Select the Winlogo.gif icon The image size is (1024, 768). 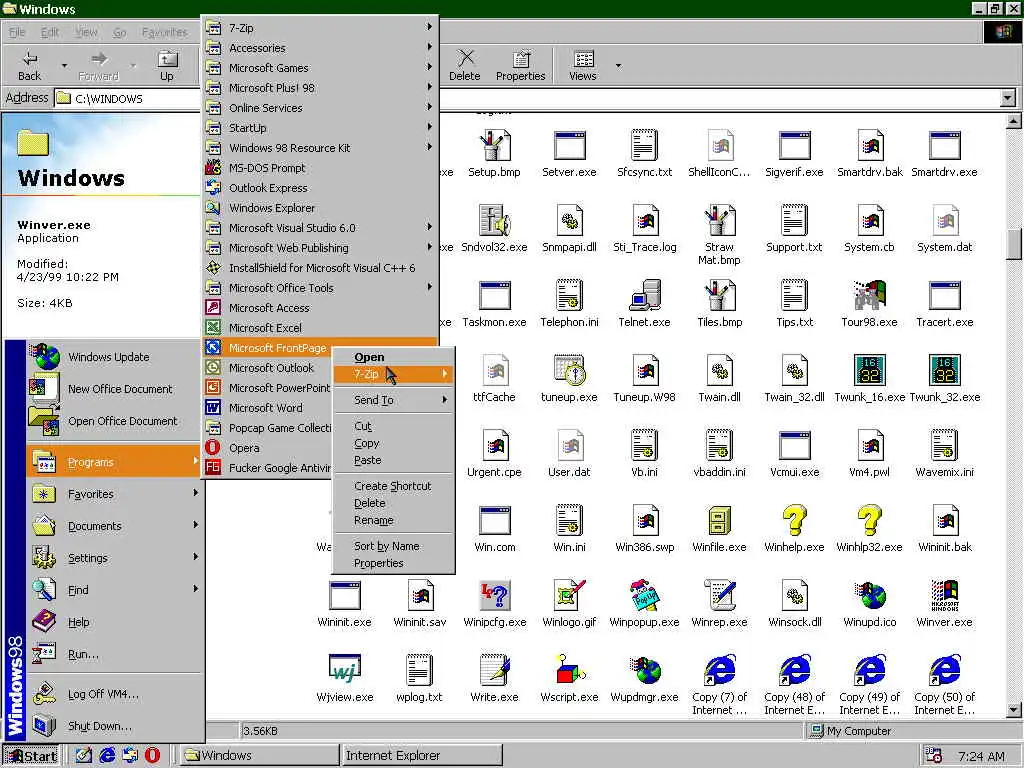click(x=569, y=596)
